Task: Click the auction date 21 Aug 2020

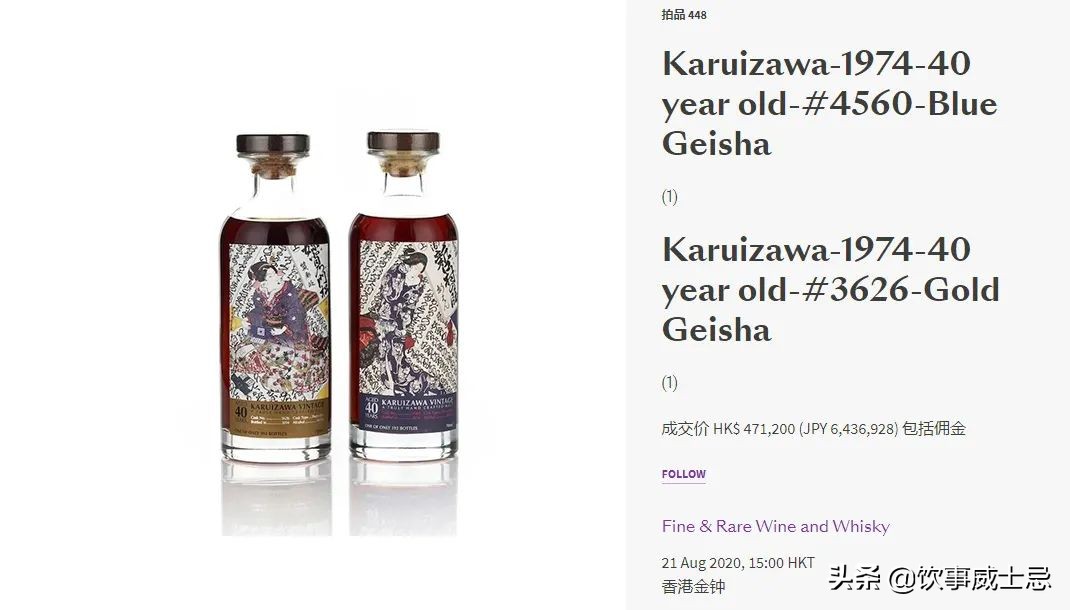Action: [x=701, y=563]
